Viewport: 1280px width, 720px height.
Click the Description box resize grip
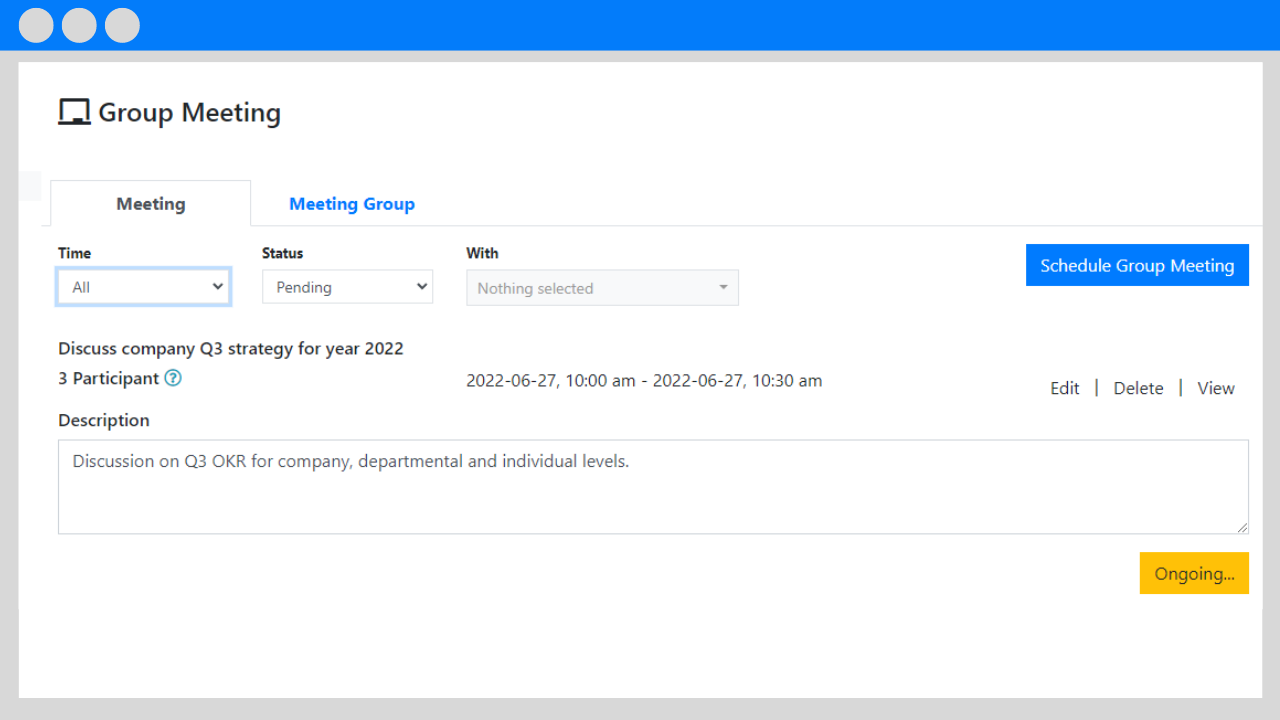(x=1242, y=527)
